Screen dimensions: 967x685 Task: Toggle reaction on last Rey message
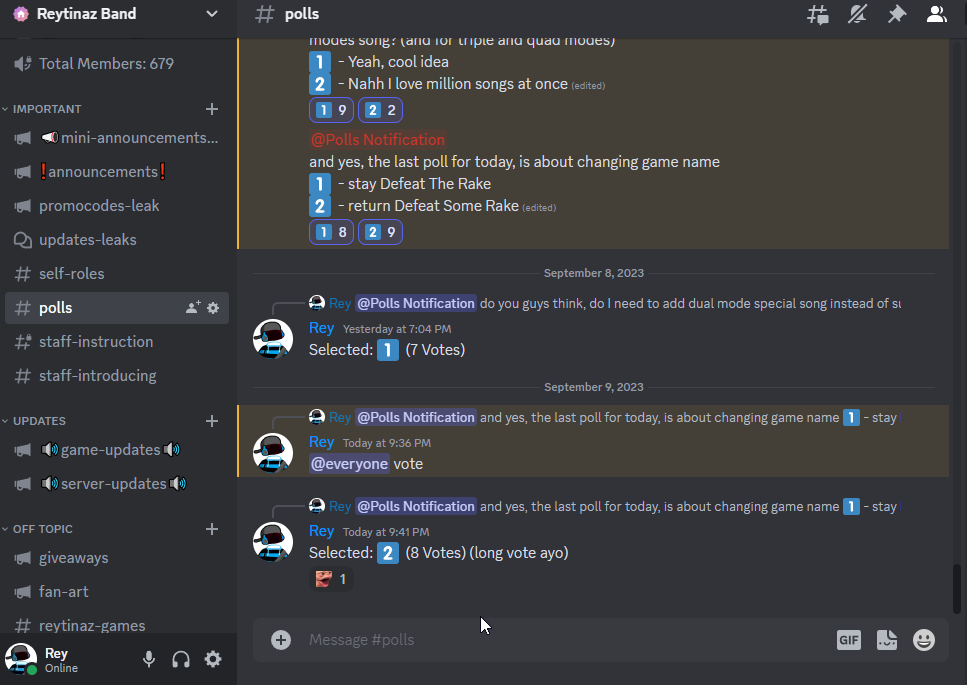coord(331,579)
